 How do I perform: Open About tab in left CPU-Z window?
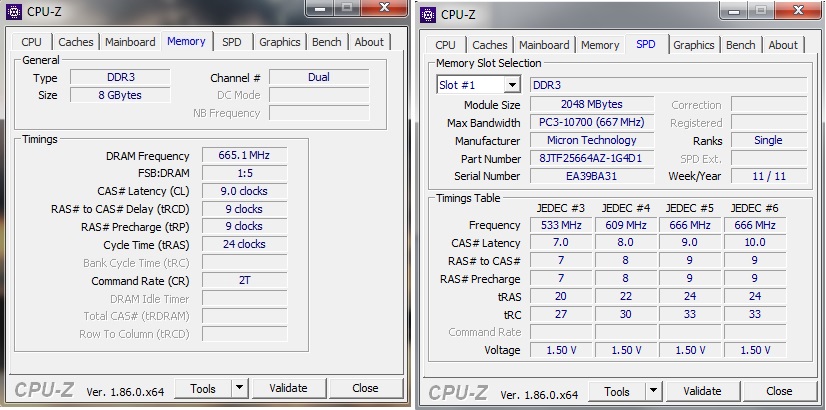click(x=369, y=42)
